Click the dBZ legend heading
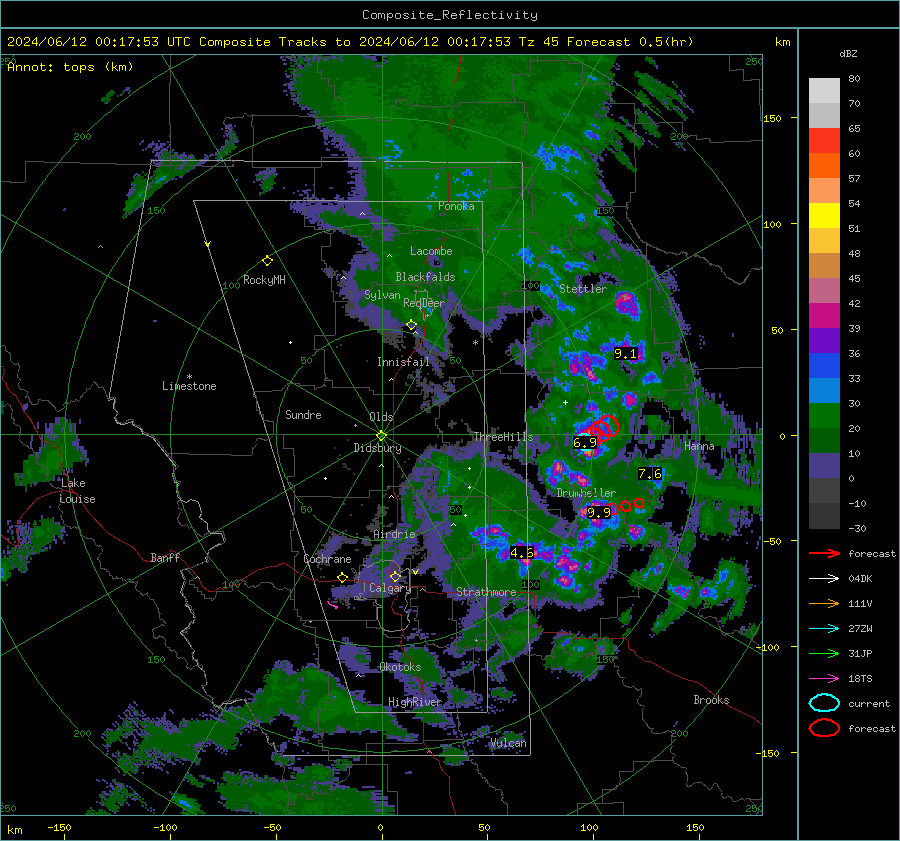This screenshot has height=841, width=900. pyautogui.click(x=848, y=54)
